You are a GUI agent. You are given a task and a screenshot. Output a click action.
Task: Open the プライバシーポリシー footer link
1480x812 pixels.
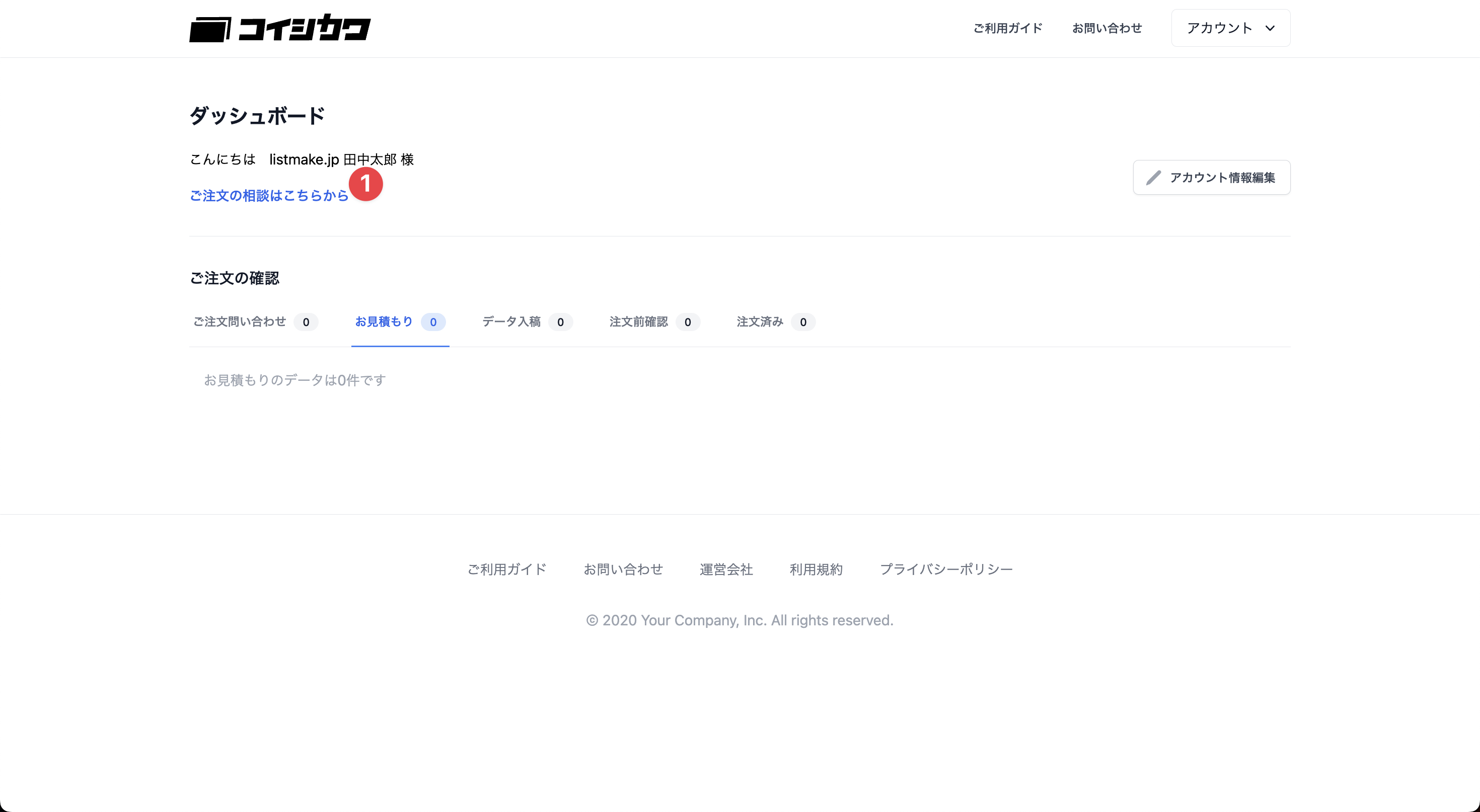coord(946,569)
